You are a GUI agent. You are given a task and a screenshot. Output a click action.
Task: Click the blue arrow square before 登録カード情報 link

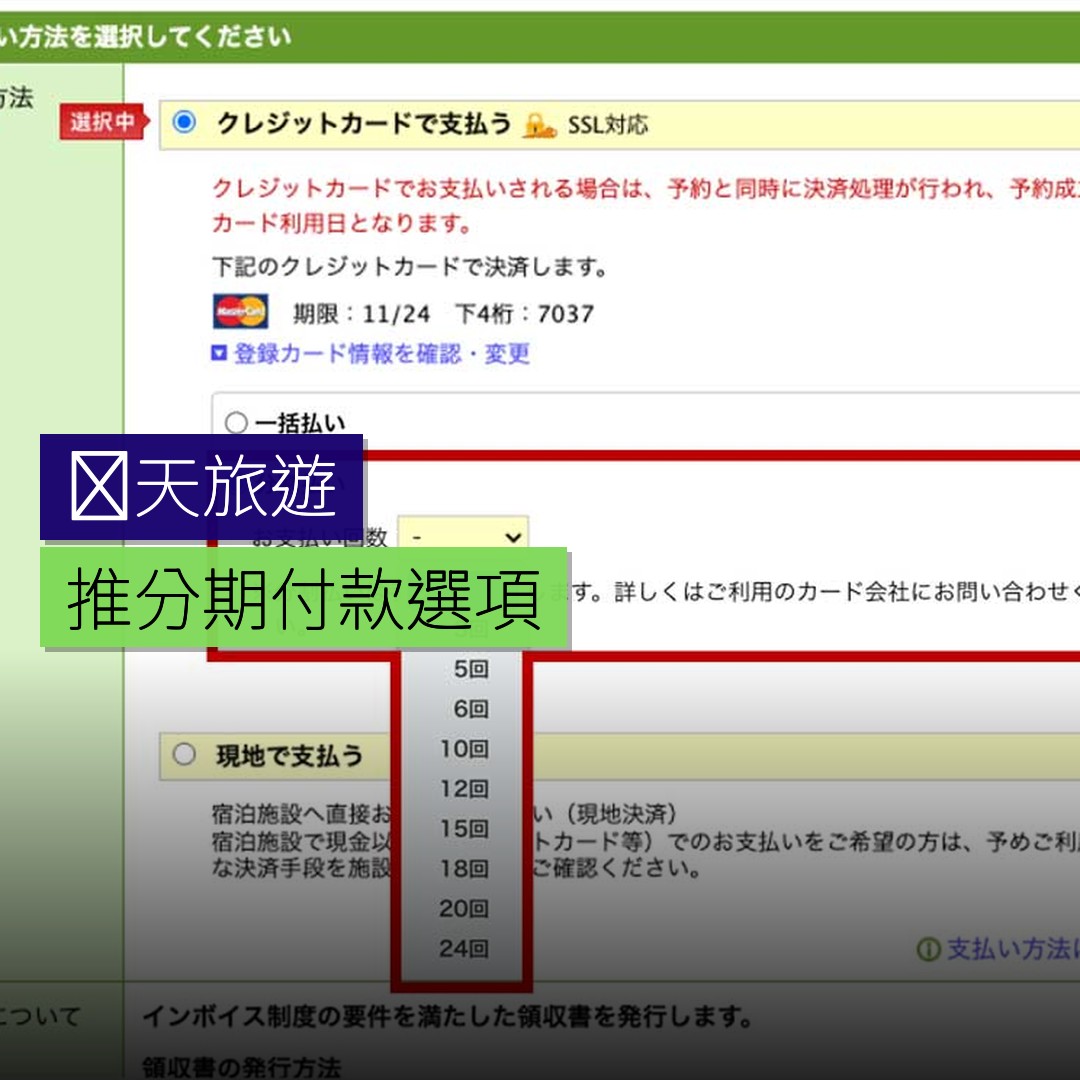point(218,354)
